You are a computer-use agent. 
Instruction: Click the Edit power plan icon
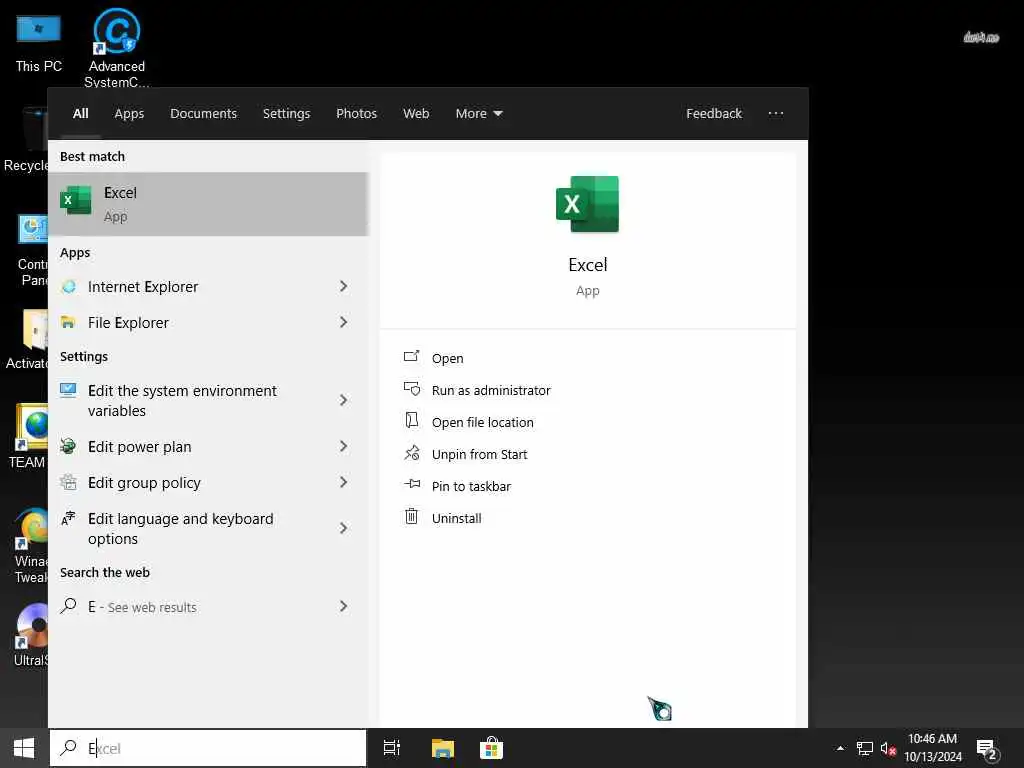(68, 447)
